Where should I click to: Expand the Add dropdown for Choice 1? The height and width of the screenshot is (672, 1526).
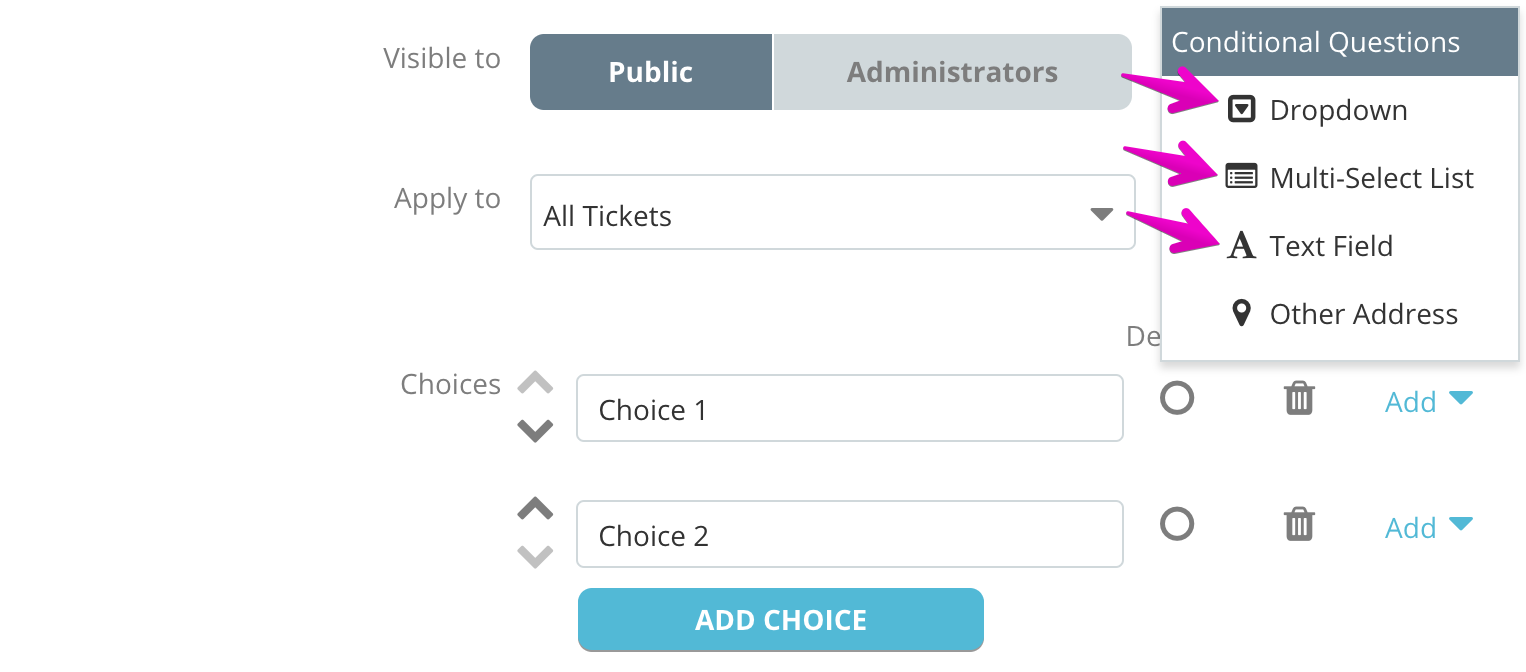coord(1429,401)
